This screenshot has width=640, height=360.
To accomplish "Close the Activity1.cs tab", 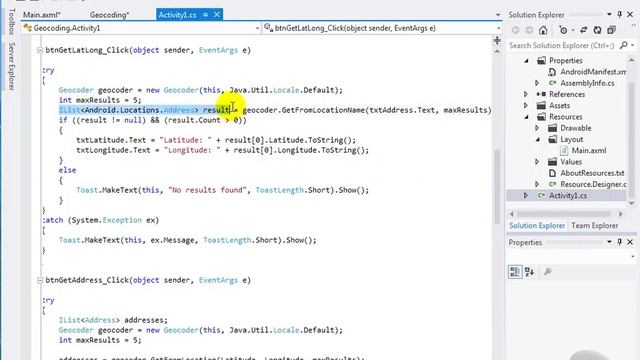I will coord(217,15).
